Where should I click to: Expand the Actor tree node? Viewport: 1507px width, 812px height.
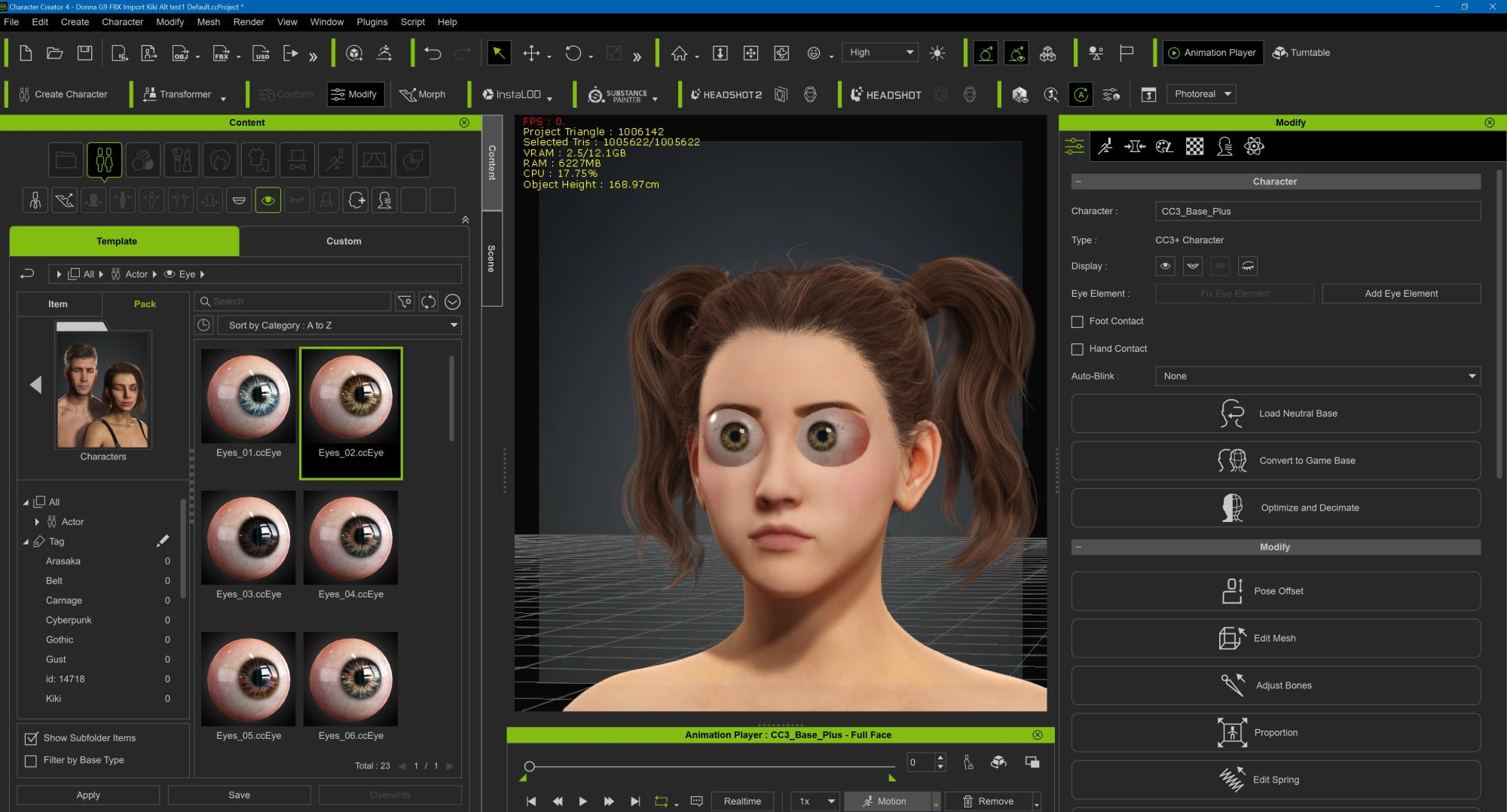(37, 521)
